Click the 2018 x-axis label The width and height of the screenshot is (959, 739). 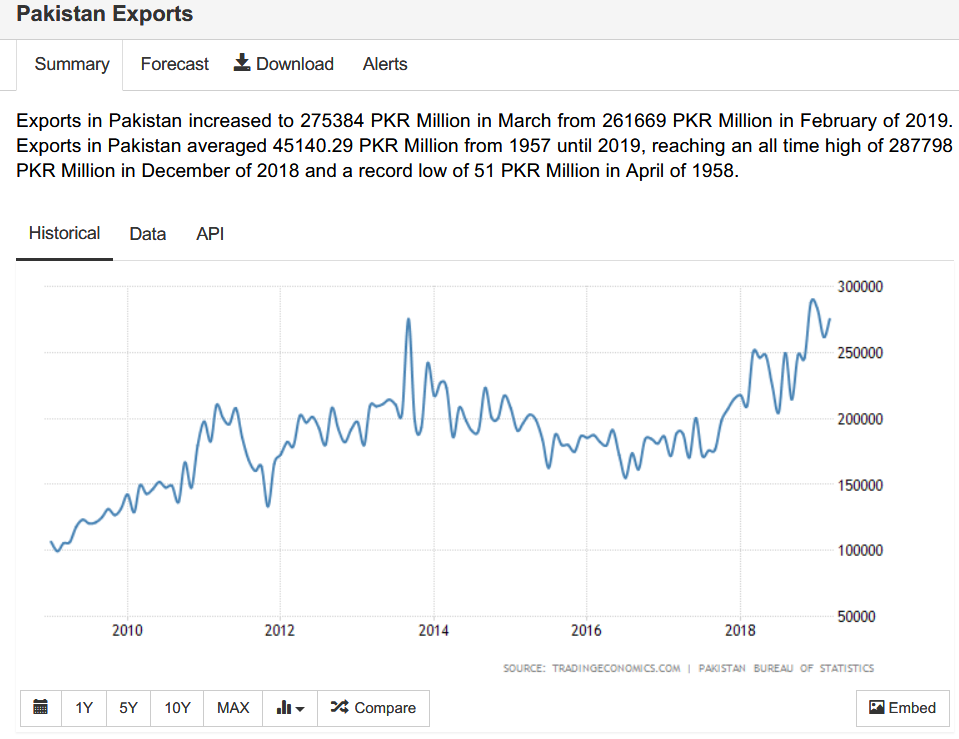(740, 630)
